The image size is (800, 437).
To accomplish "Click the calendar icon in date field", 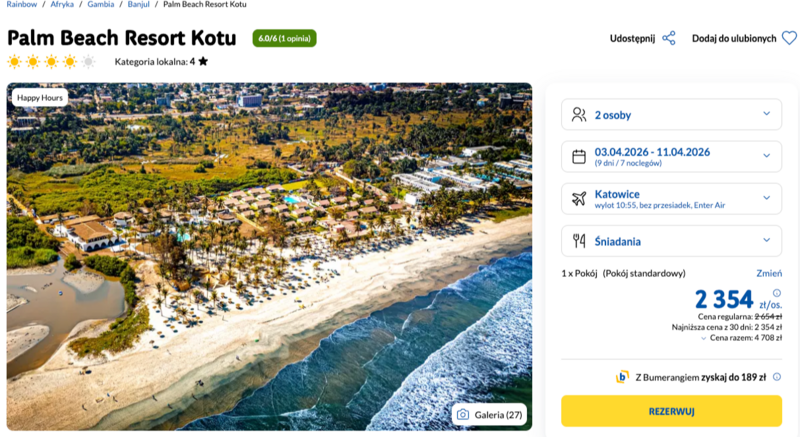I will pyautogui.click(x=579, y=156).
